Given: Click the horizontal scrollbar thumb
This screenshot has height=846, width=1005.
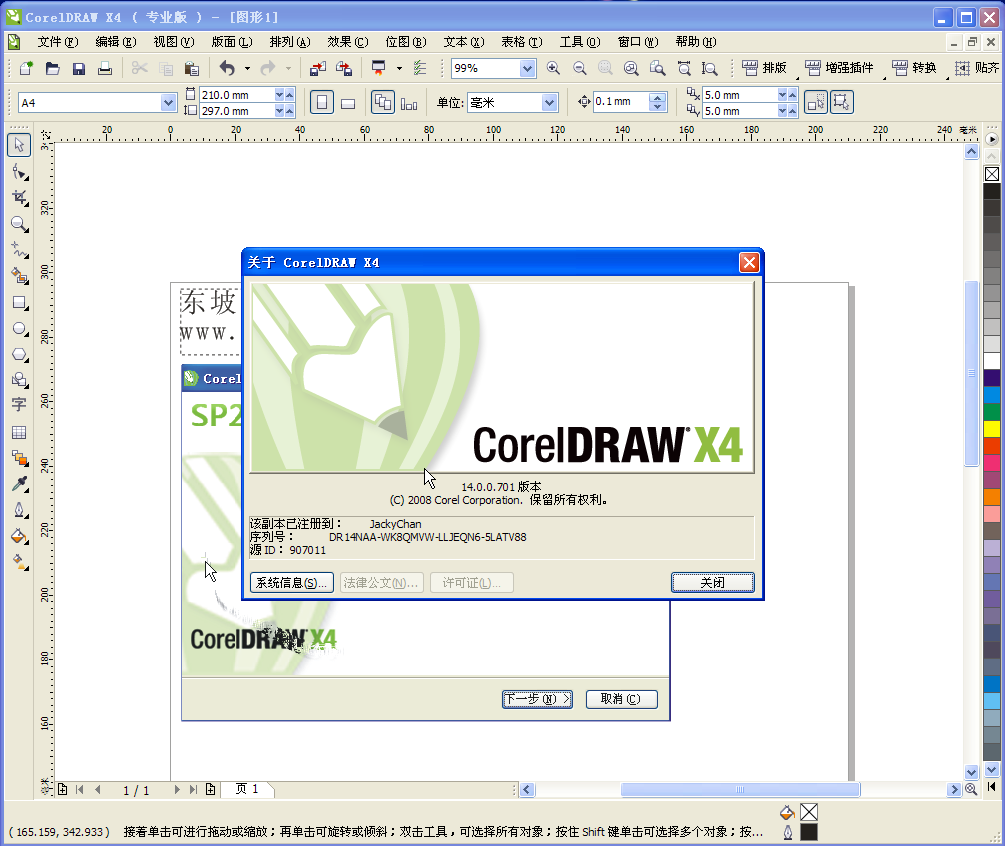Looking at the screenshot, I should pos(740,790).
